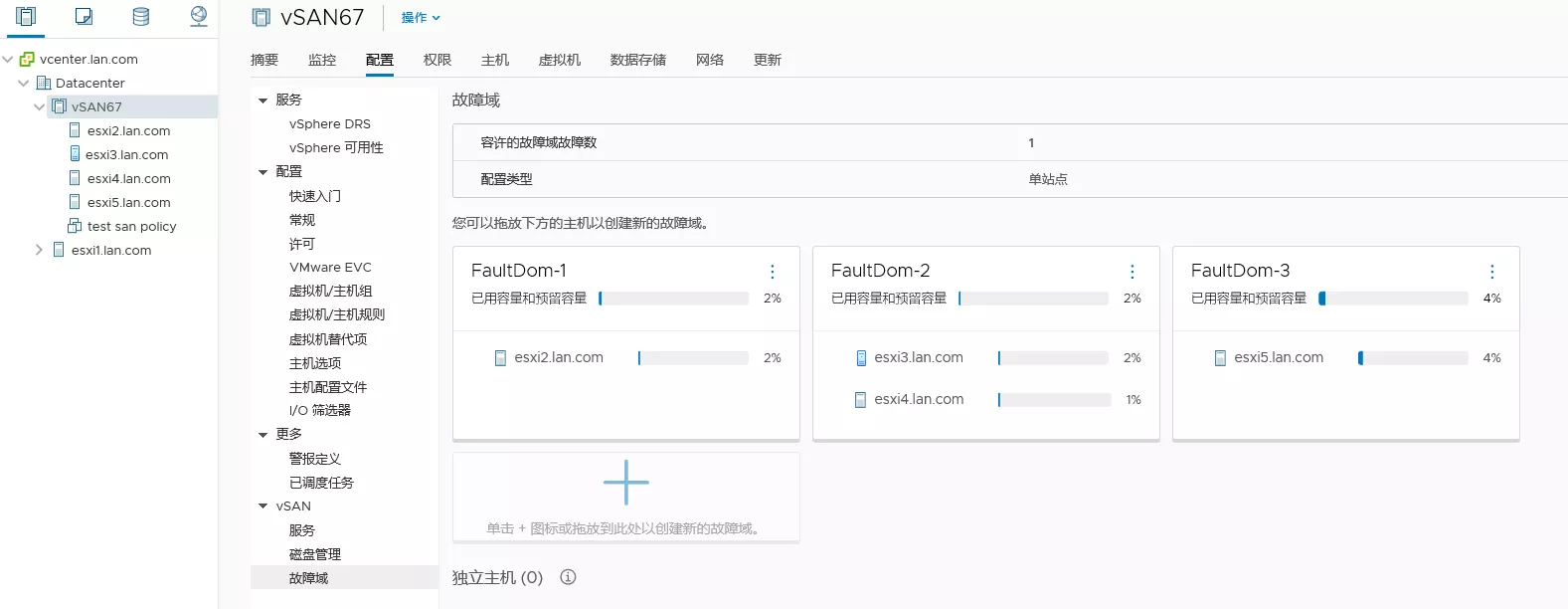Open the 数据存储 tab
The height and width of the screenshot is (609, 1568).
[x=637, y=60]
